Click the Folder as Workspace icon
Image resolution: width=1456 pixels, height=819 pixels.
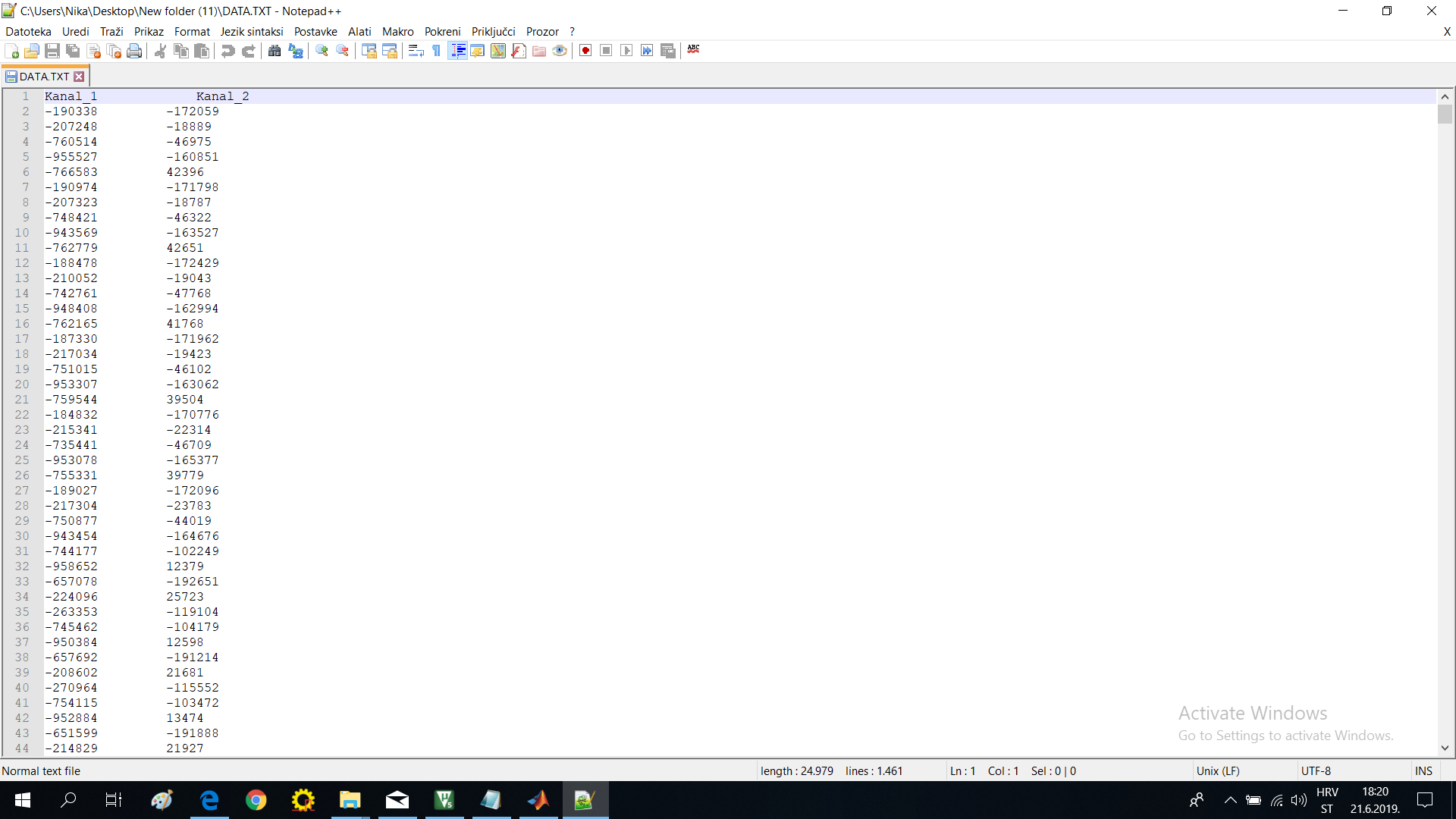pos(539,51)
